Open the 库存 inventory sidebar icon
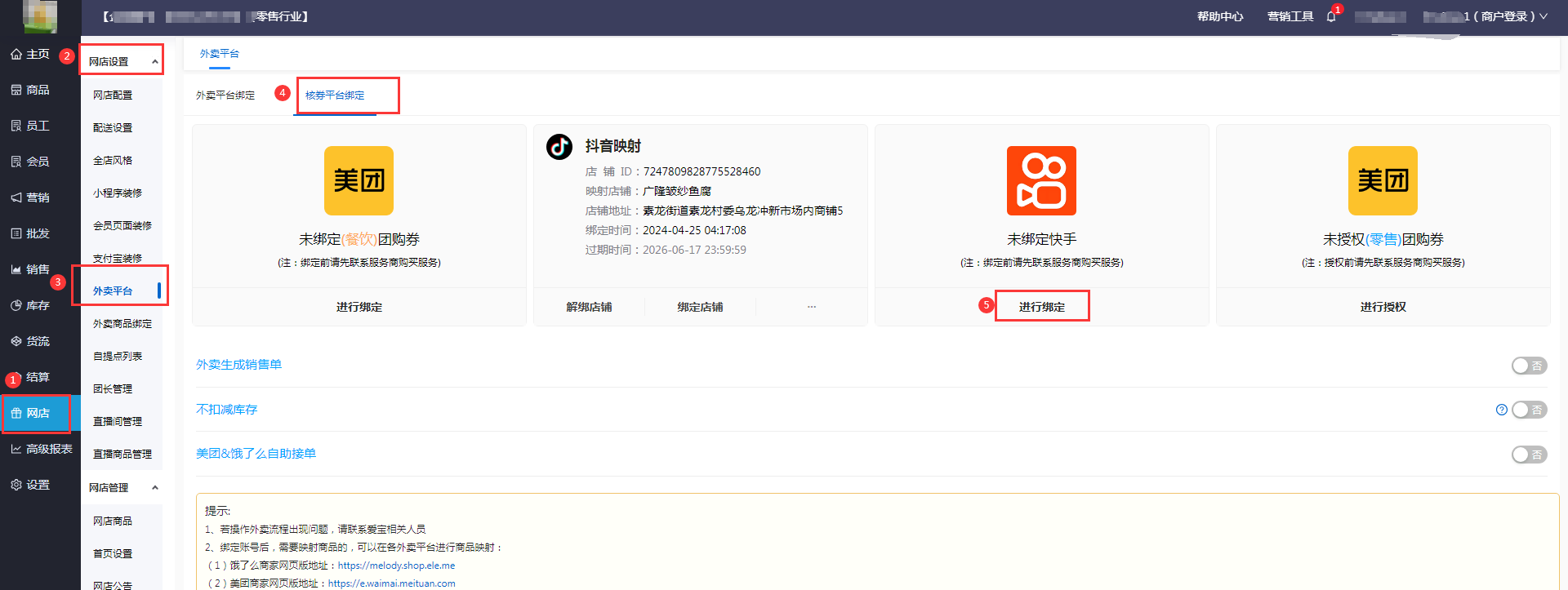The height and width of the screenshot is (590, 1568). [16, 305]
